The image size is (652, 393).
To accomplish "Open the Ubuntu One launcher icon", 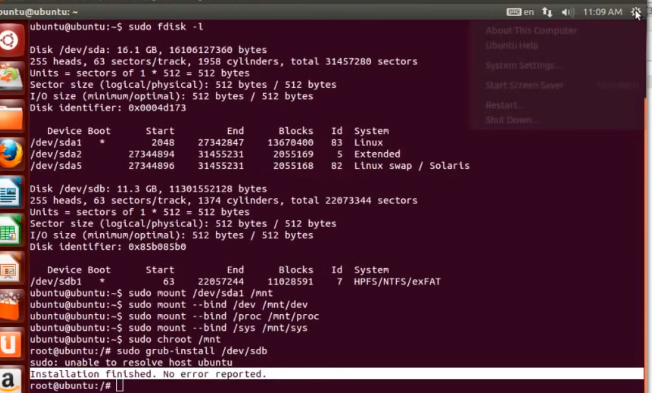I will (x=11, y=344).
